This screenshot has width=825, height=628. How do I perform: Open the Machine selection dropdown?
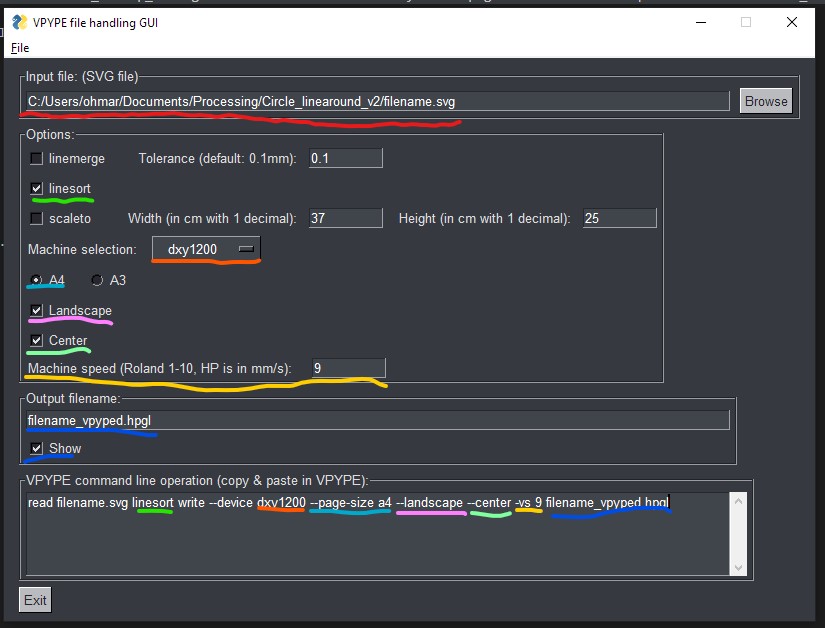(245, 249)
